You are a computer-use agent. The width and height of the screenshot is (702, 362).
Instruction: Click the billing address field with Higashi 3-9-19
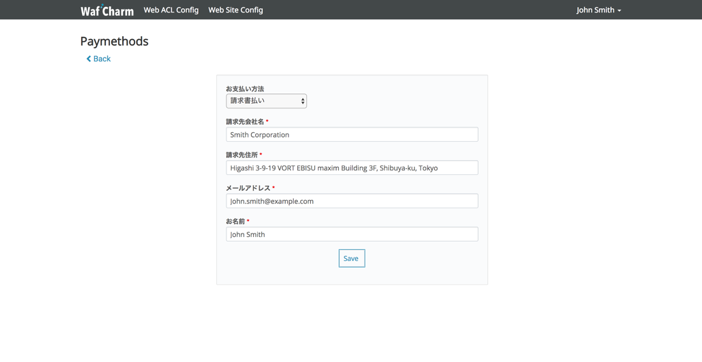click(352, 168)
